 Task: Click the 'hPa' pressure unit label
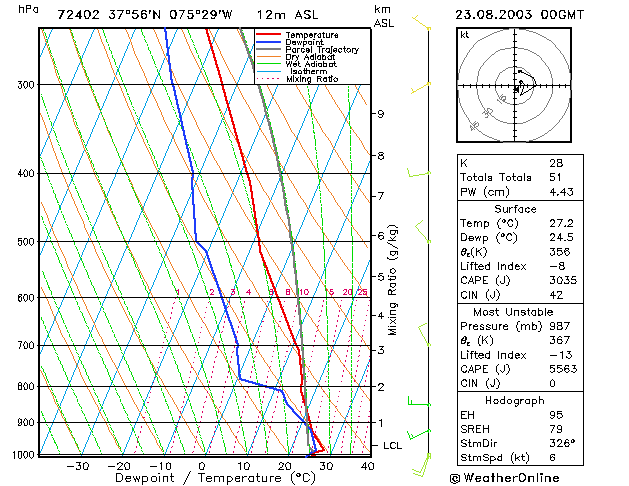pos(28,9)
